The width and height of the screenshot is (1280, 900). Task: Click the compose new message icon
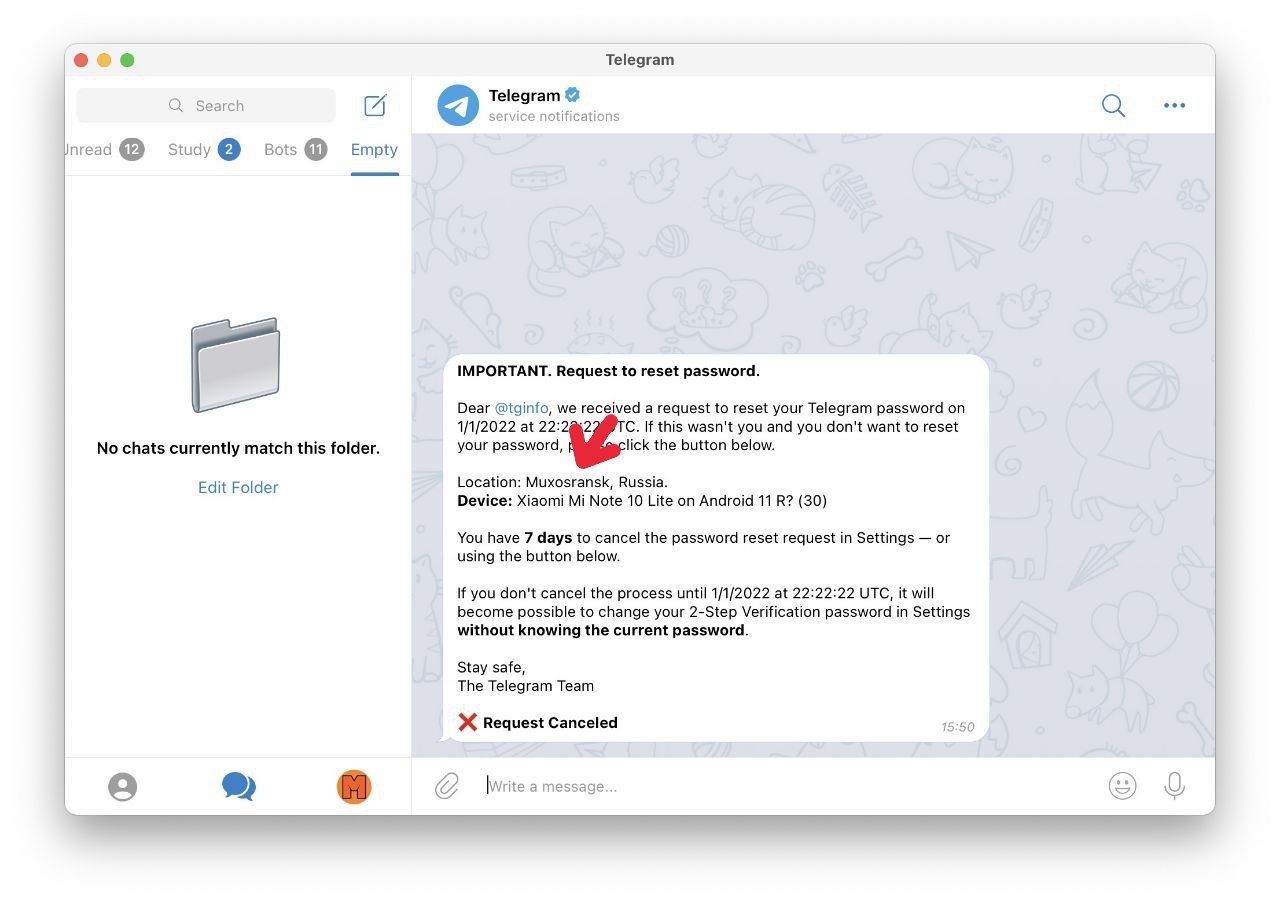pos(375,105)
